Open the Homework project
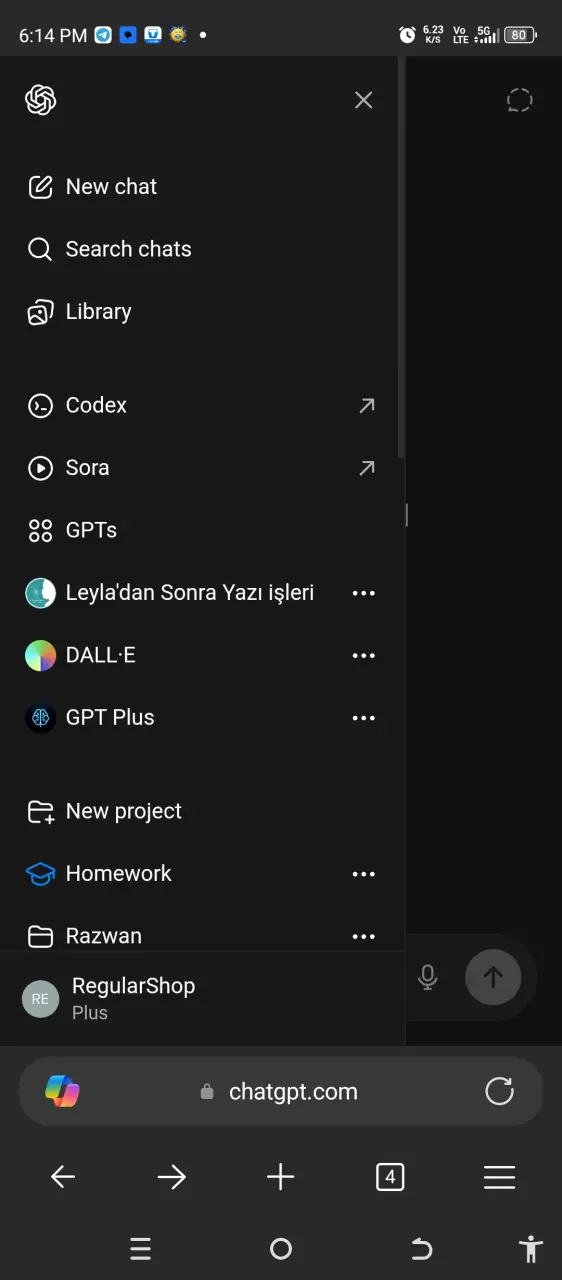Image resolution: width=562 pixels, height=1280 pixels. pyautogui.click(x=180, y=874)
